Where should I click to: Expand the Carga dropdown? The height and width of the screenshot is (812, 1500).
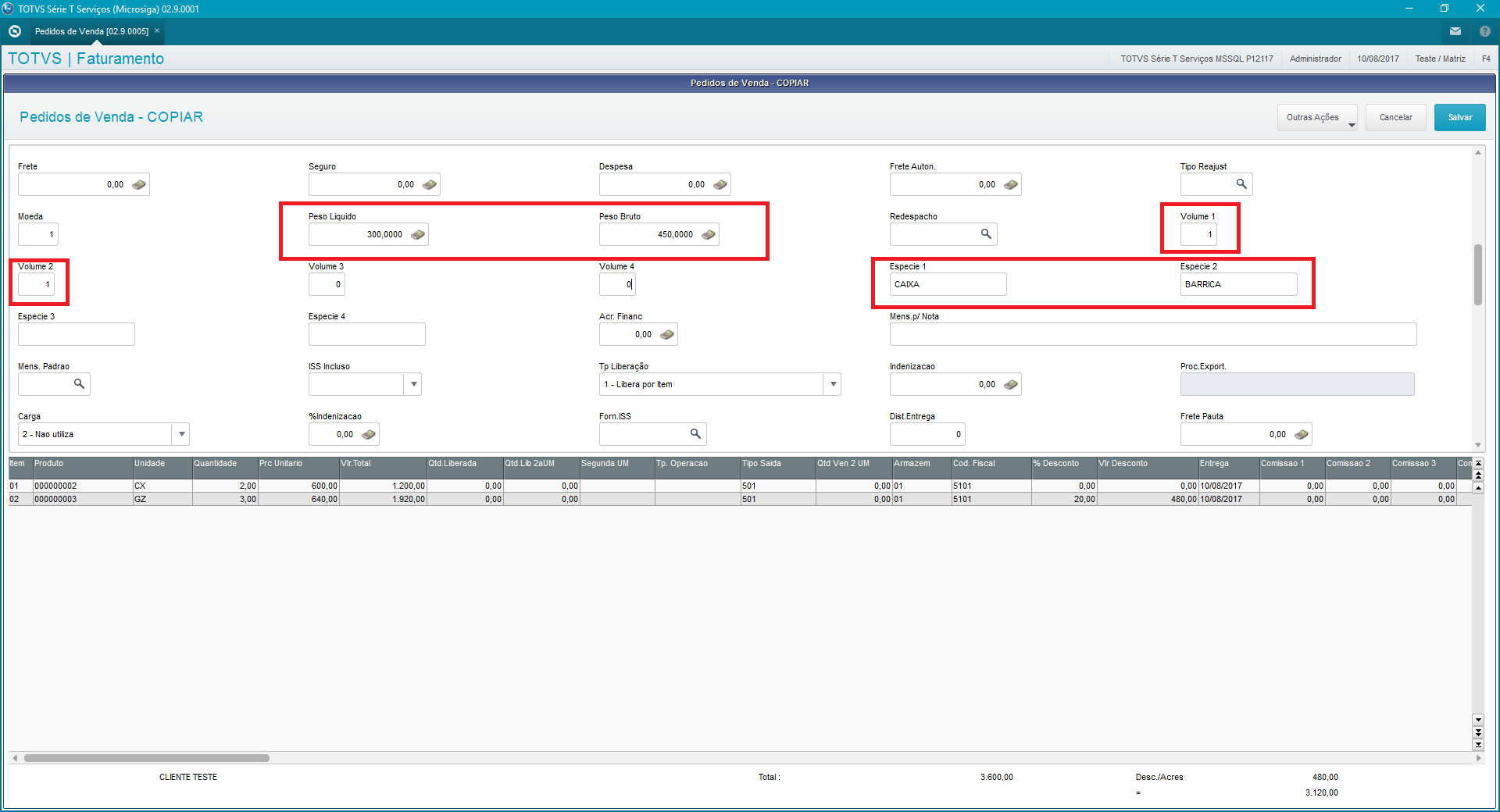tap(181, 434)
